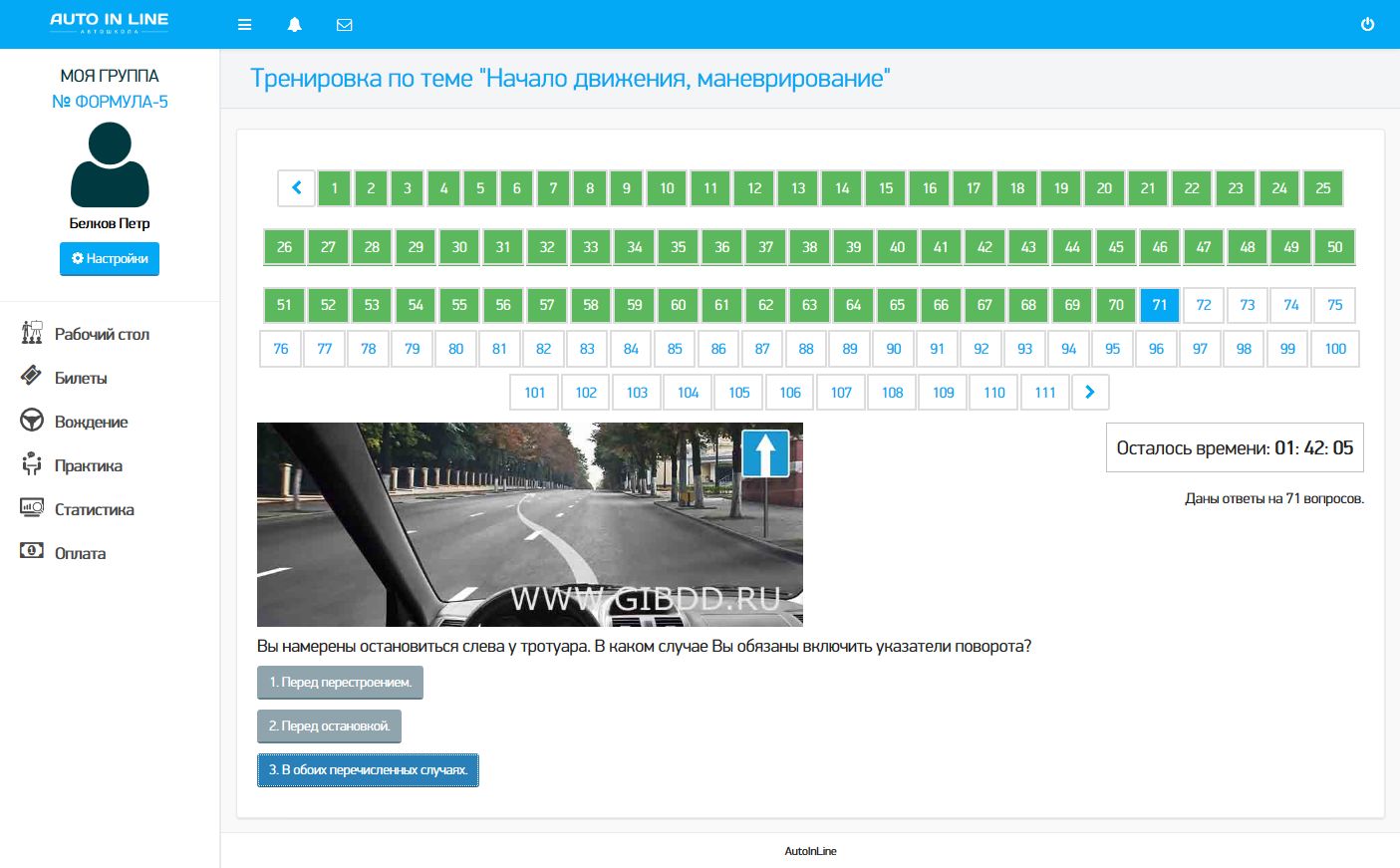Go to previous question page arrow
This screenshot has height=868, width=1400.
click(x=296, y=187)
